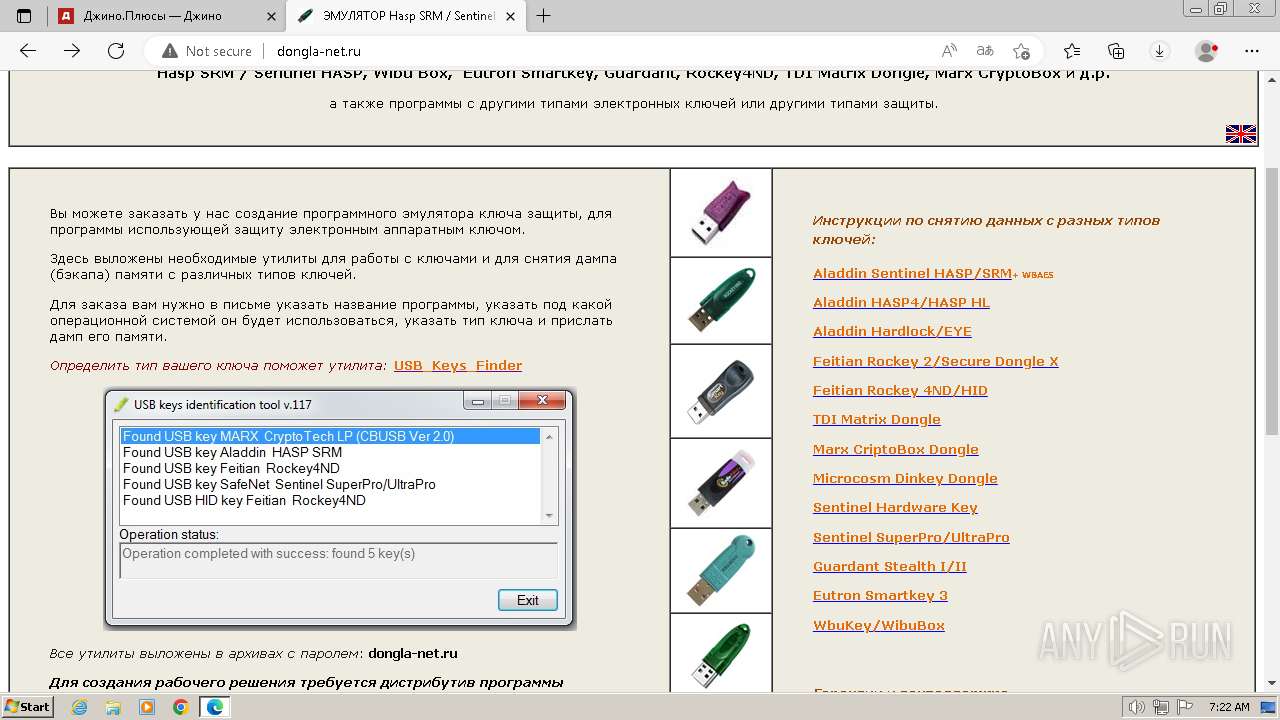Screen dimensions: 1280x720
Task: Open a new browser tab
Action: (544, 15)
